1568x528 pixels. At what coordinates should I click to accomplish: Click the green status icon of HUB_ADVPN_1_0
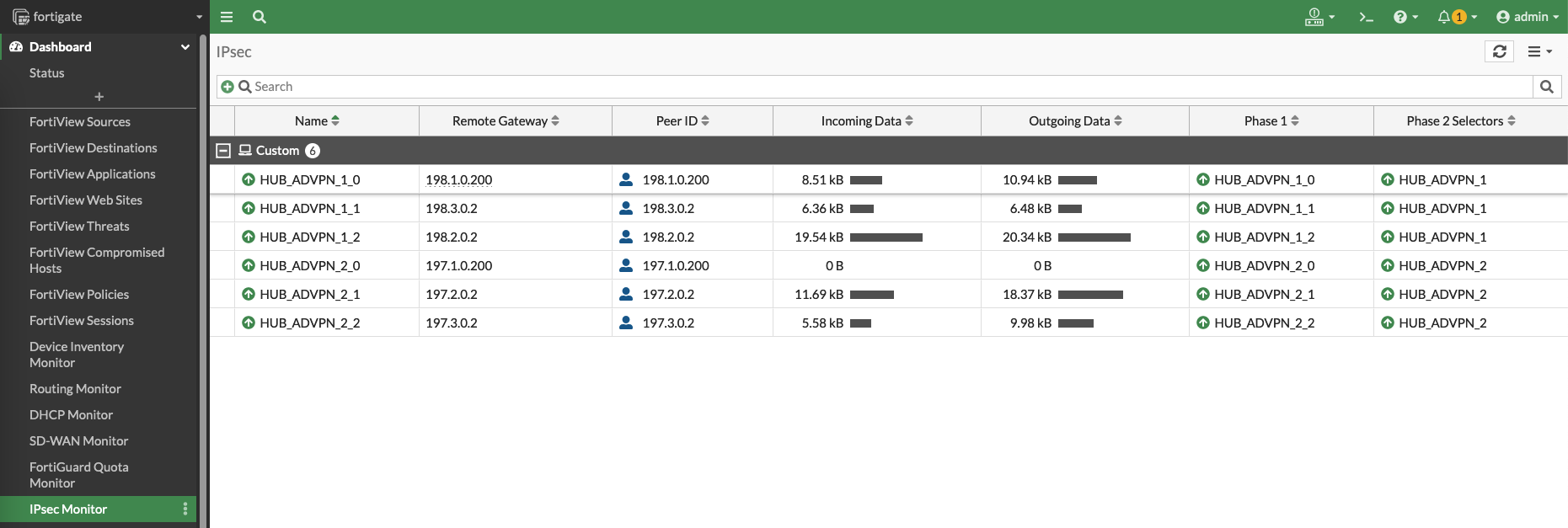click(x=249, y=179)
